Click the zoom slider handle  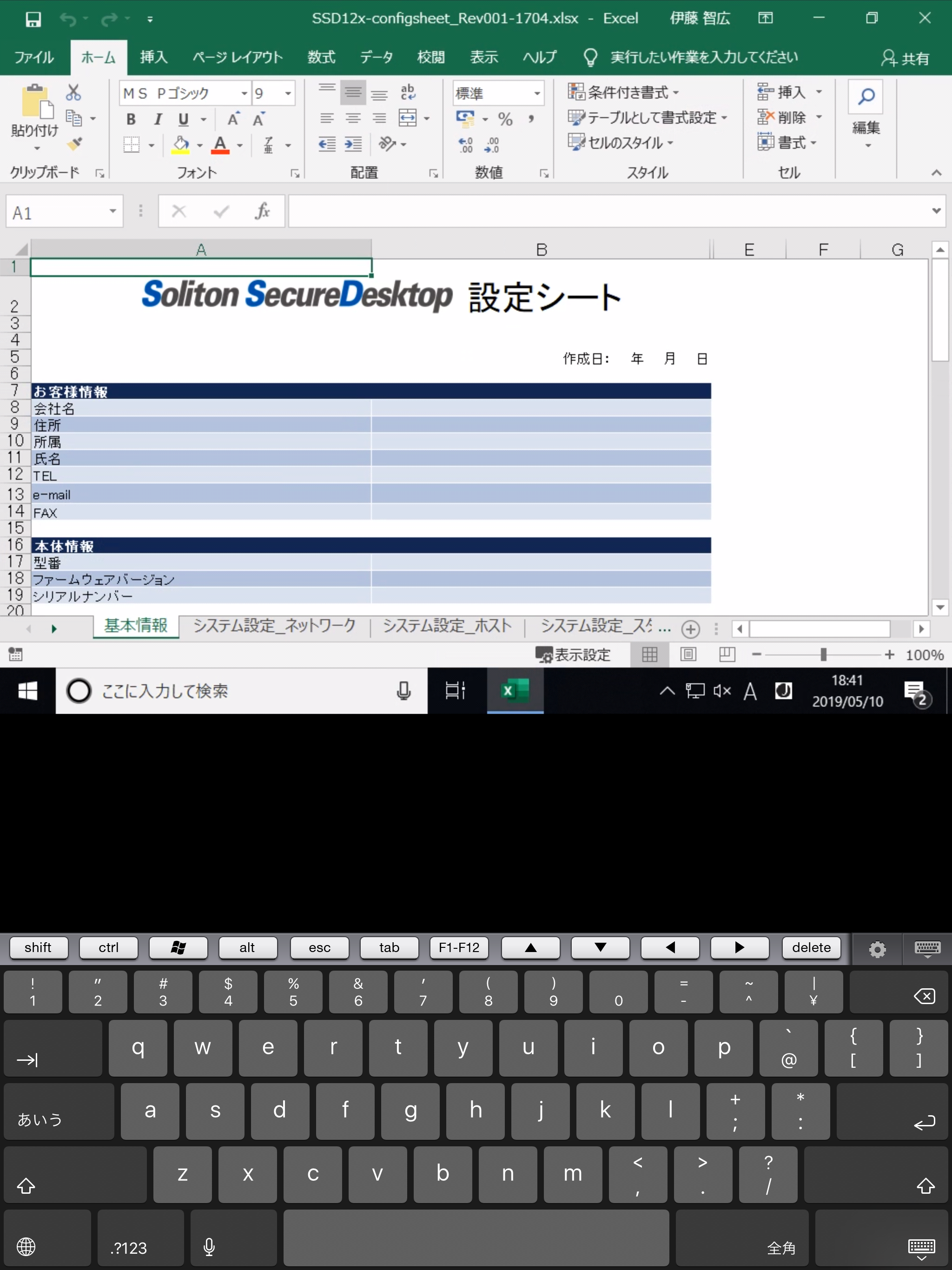click(823, 655)
